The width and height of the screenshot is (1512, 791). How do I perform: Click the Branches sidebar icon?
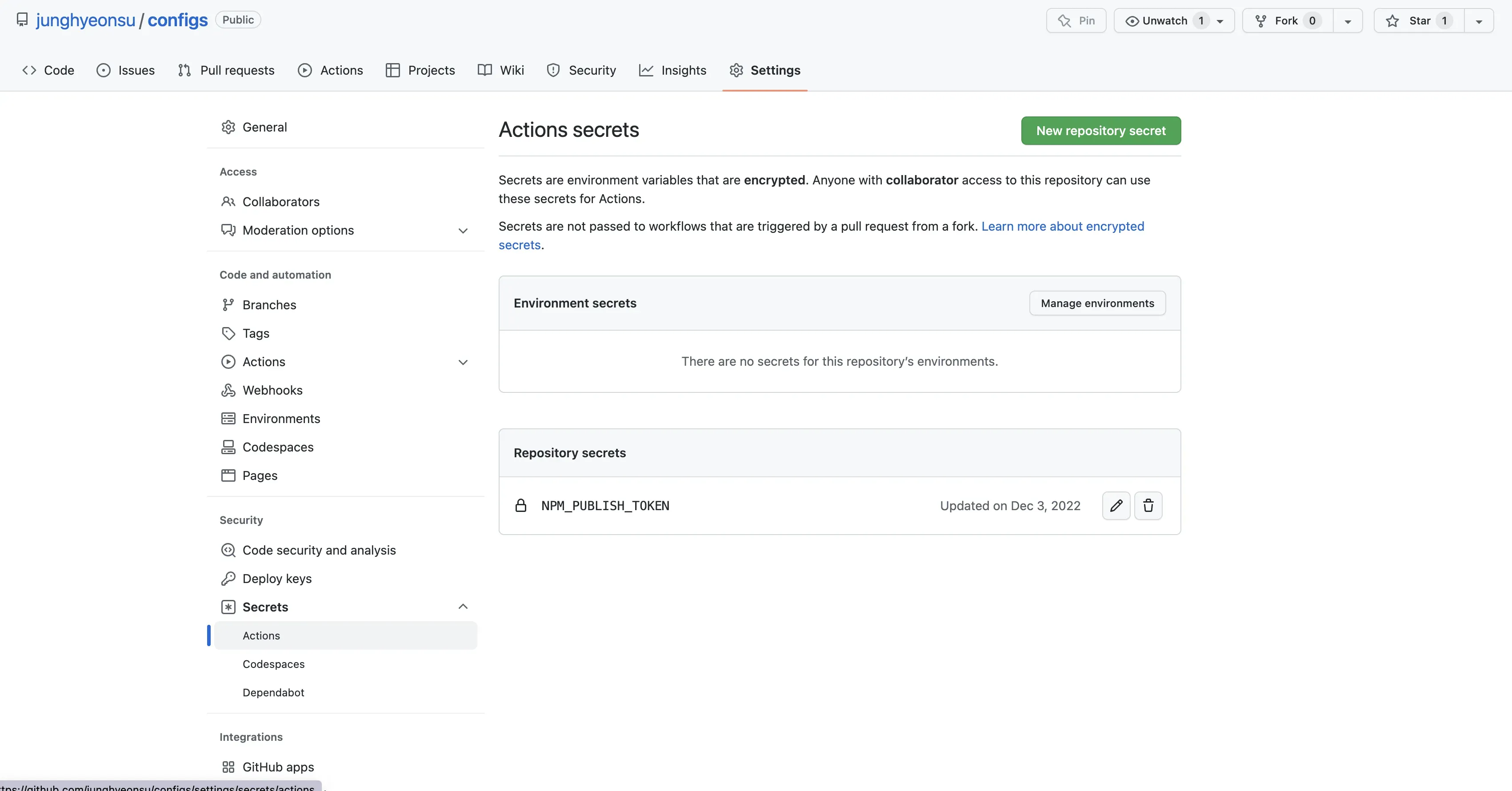(x=228, y=304)
